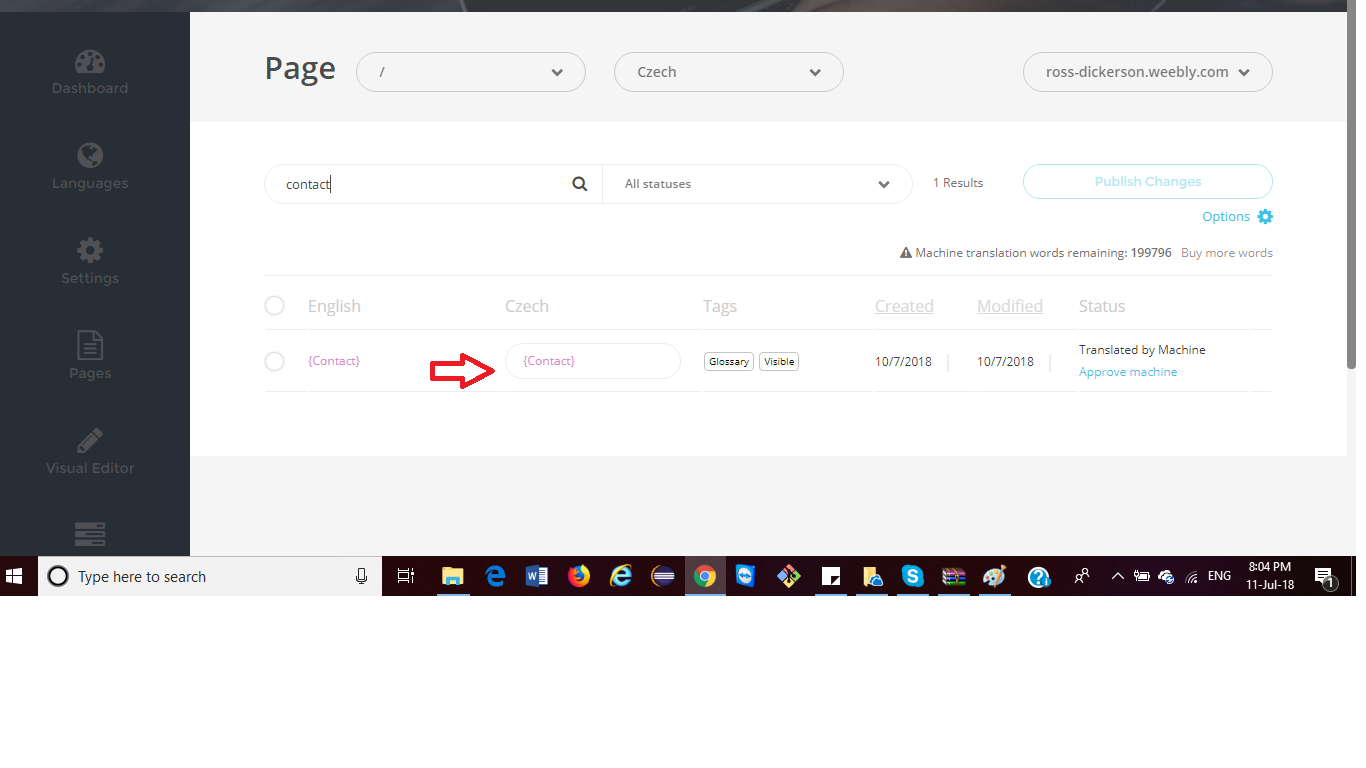1366x768 pixels.
Task: Launch the Visual Editor pencil icon
Action: coord(90,441)
